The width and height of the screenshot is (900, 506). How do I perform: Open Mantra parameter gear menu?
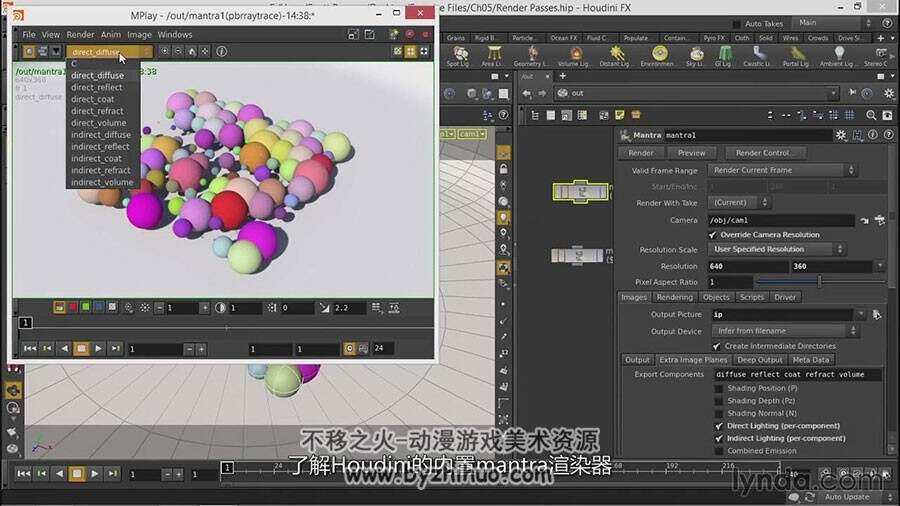click(x=841, y=135)
